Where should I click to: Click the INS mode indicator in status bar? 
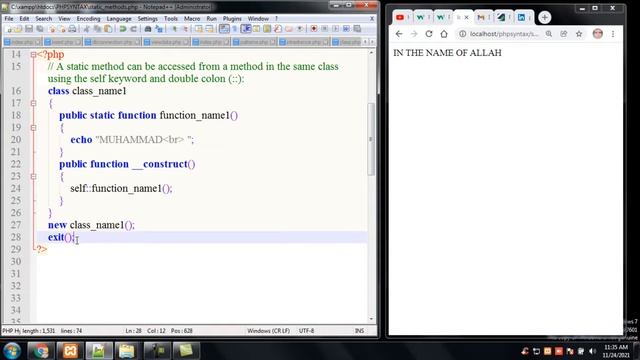(x=359, y=331)
